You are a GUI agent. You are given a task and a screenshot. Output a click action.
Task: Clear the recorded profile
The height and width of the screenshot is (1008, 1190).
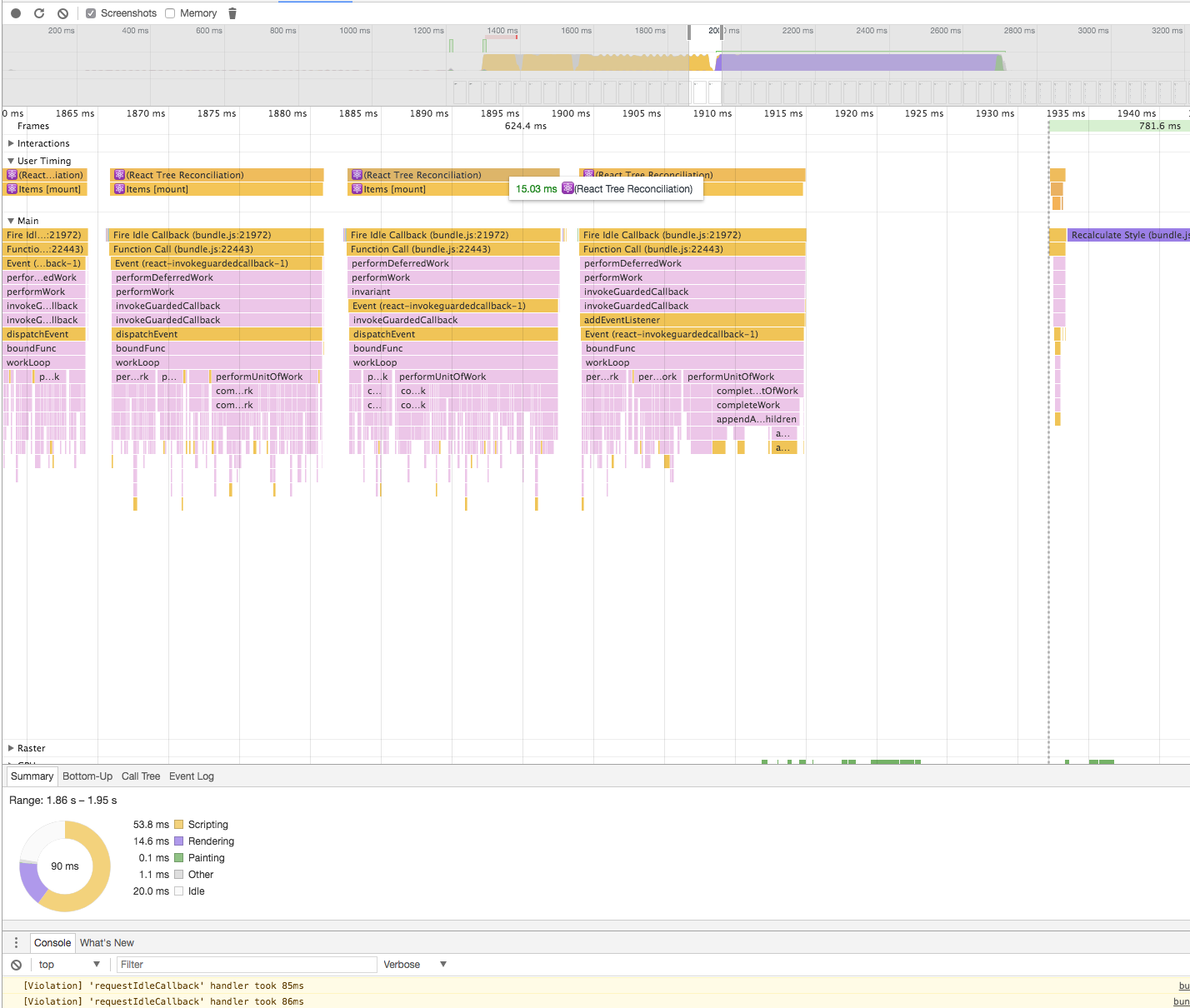62,13
